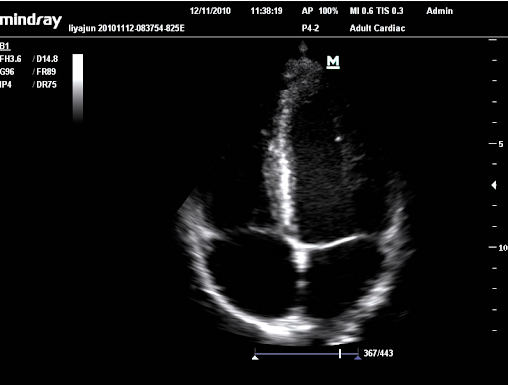Click the FH3.6 frequency value

[11, 59]
